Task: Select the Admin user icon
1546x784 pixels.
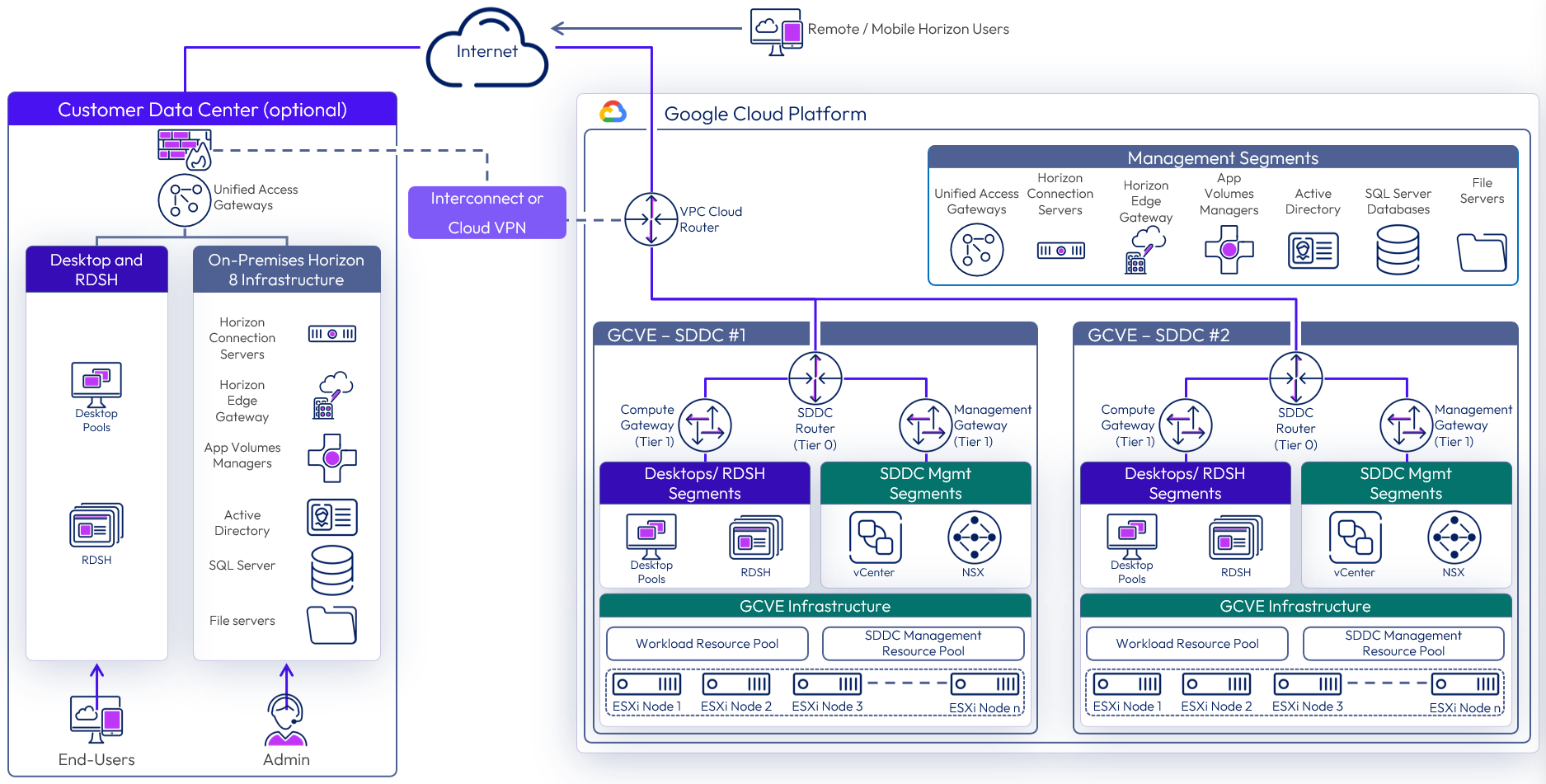Action: click(x=286, y=720)
